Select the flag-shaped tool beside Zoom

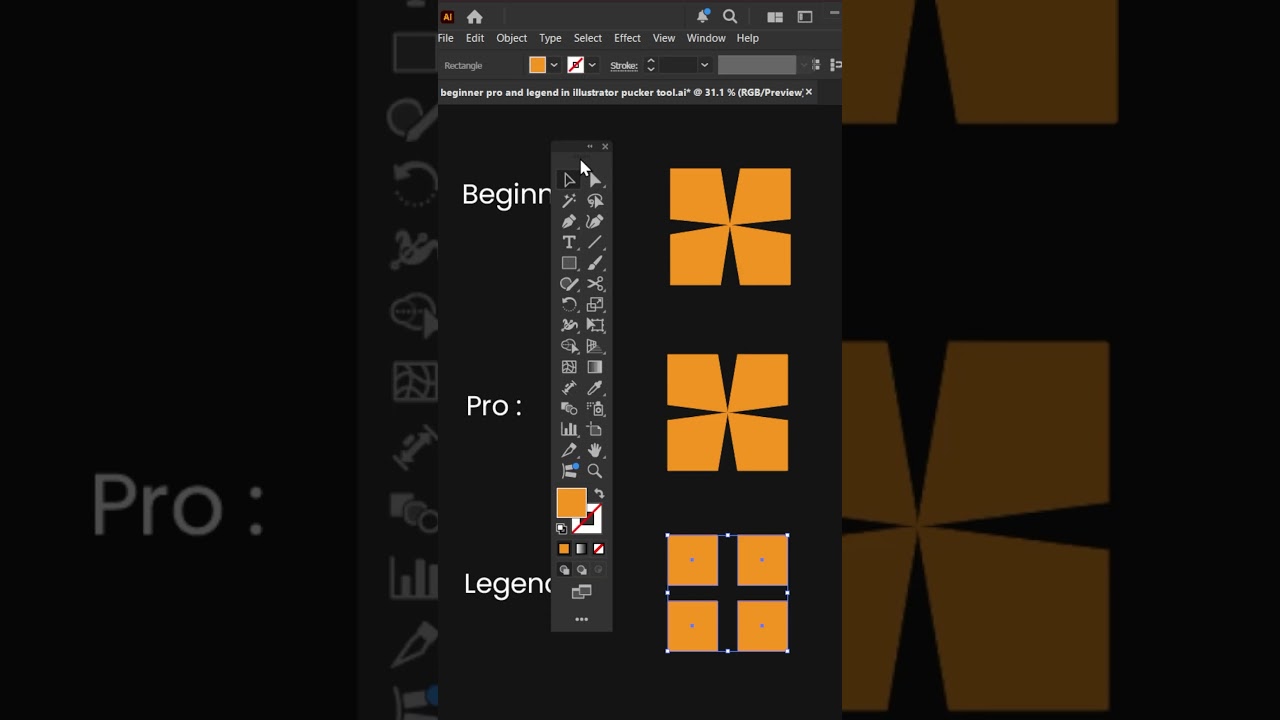[x=569, y=471]
